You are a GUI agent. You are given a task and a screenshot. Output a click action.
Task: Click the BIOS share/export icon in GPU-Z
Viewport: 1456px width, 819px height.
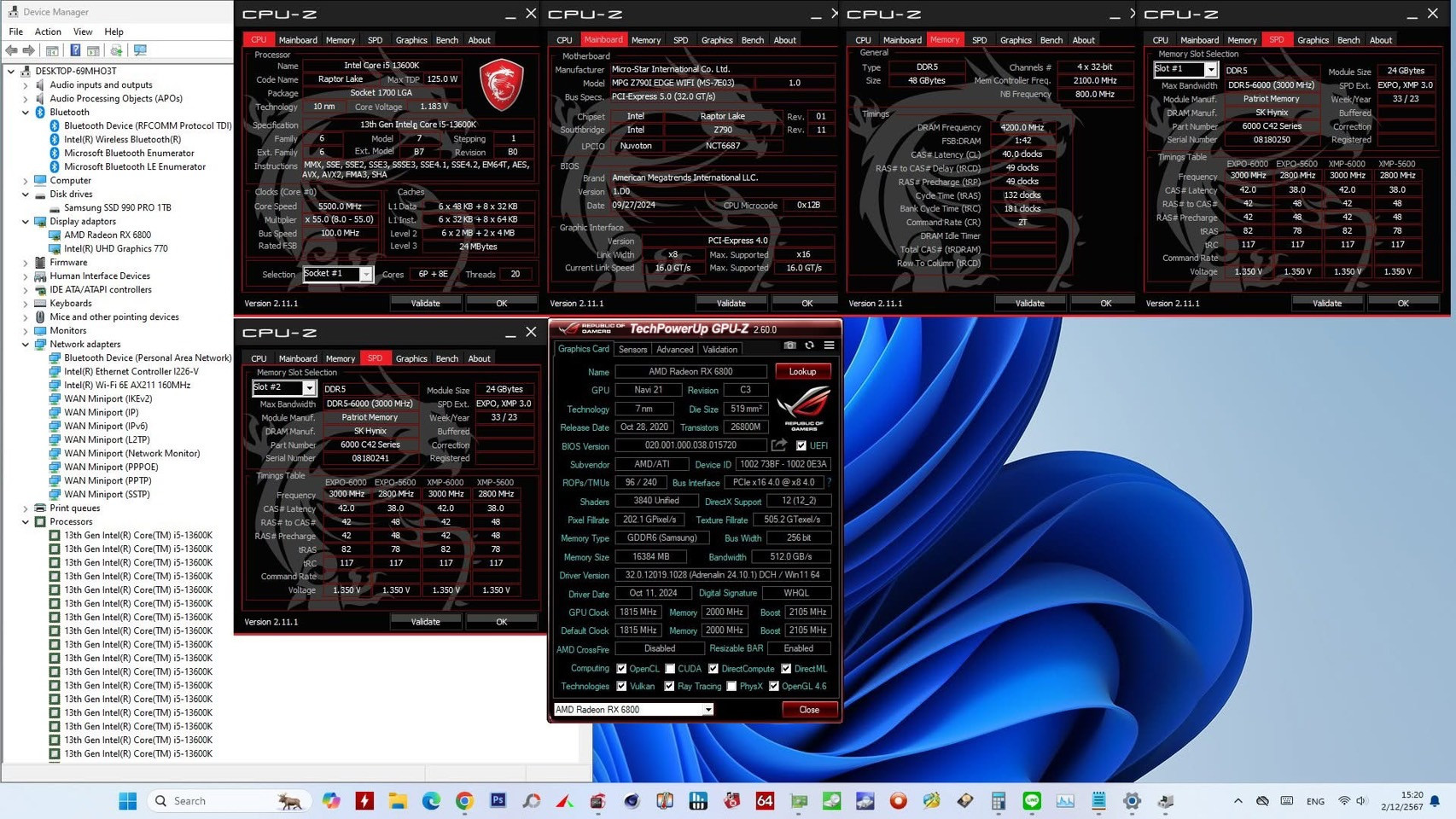[x=779, y=445]
